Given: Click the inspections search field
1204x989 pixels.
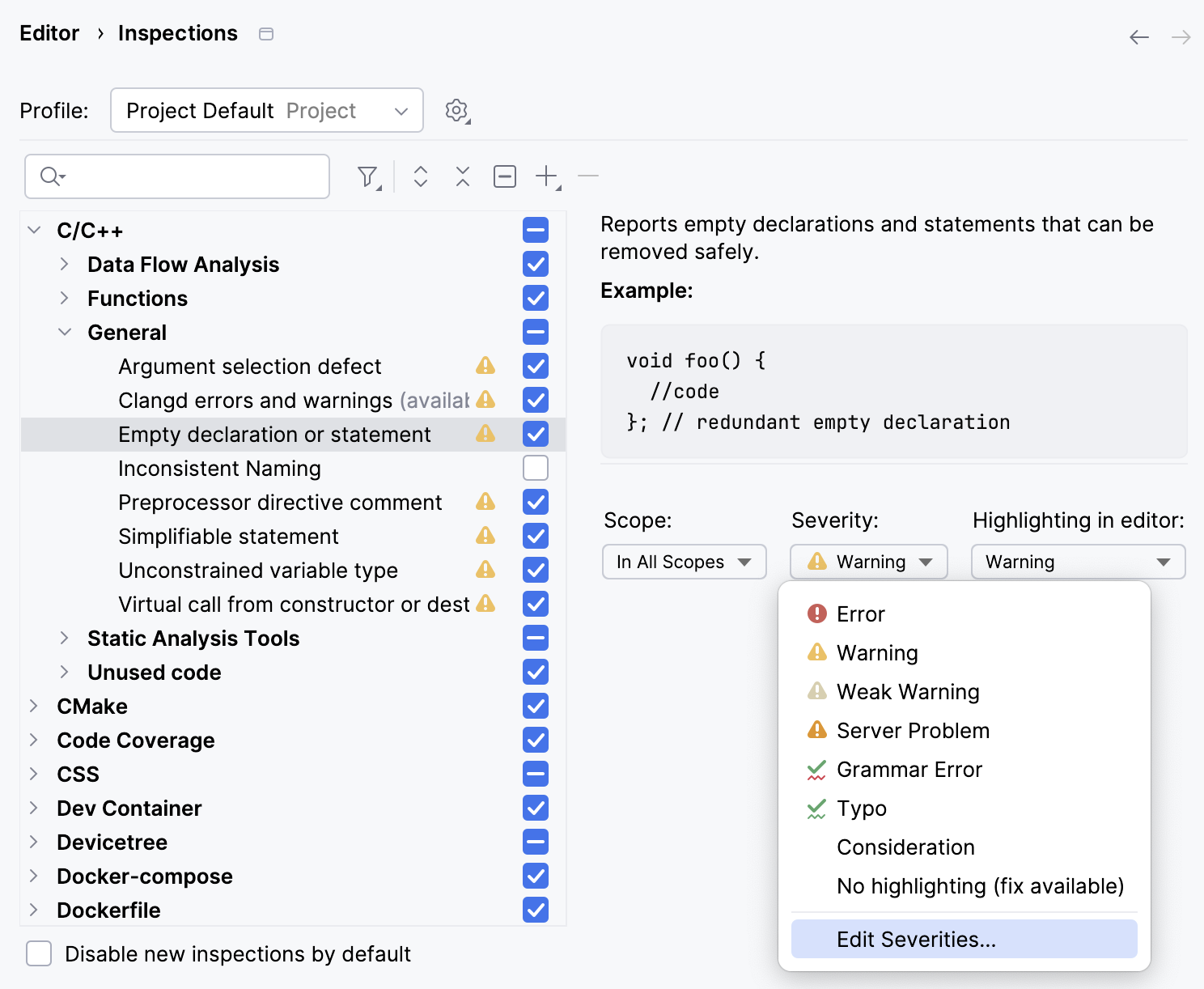Looking at the screenshot, I should point(176,176).
